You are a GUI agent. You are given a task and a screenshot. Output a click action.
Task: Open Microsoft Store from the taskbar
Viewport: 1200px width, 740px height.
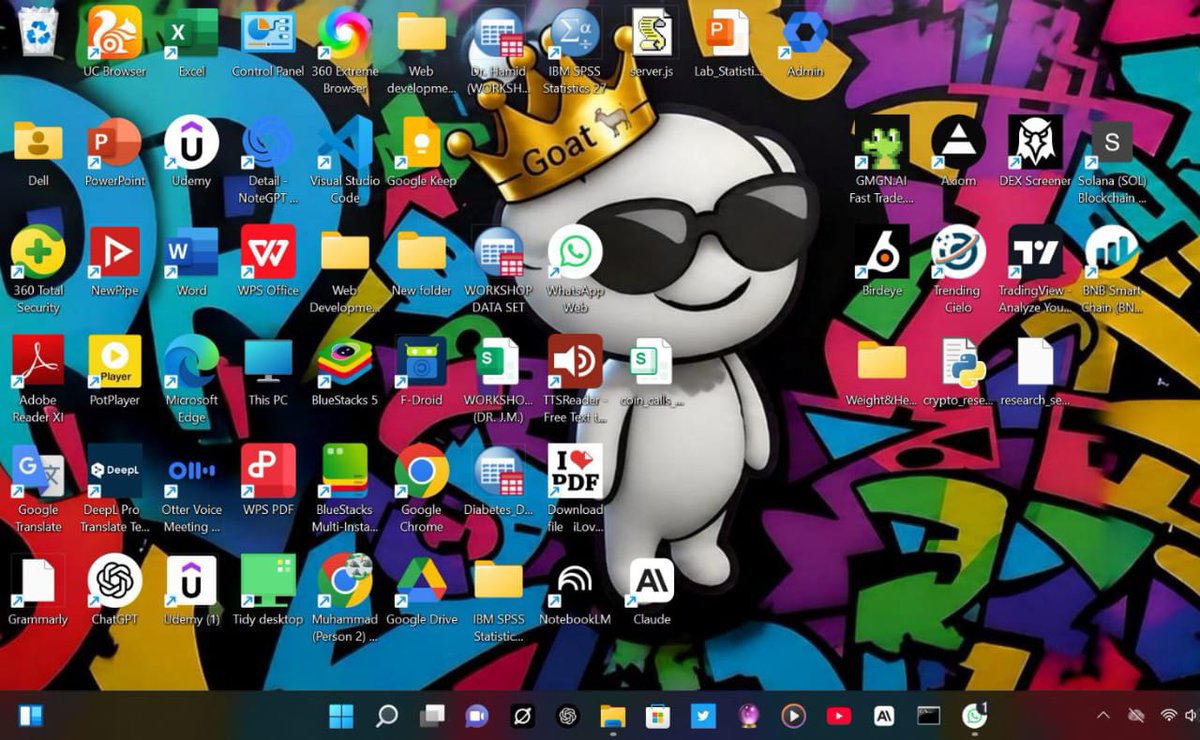pyautogui.click(x=657, y=716)
